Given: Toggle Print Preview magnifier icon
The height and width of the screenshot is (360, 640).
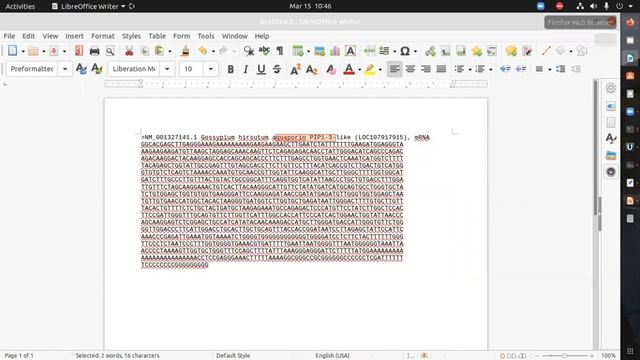Looking at the screenshot, I should click(110, 51).
